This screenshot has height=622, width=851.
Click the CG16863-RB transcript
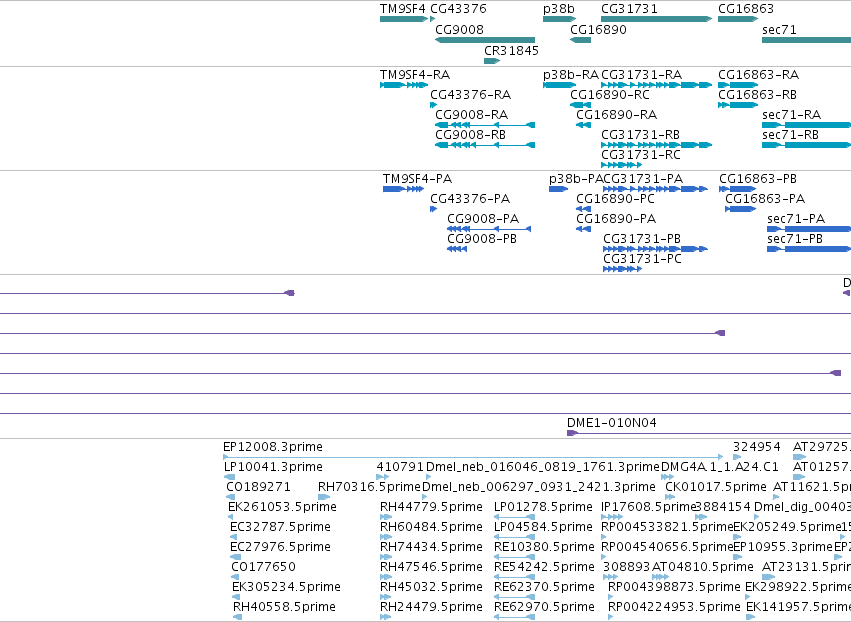(738, 105)
